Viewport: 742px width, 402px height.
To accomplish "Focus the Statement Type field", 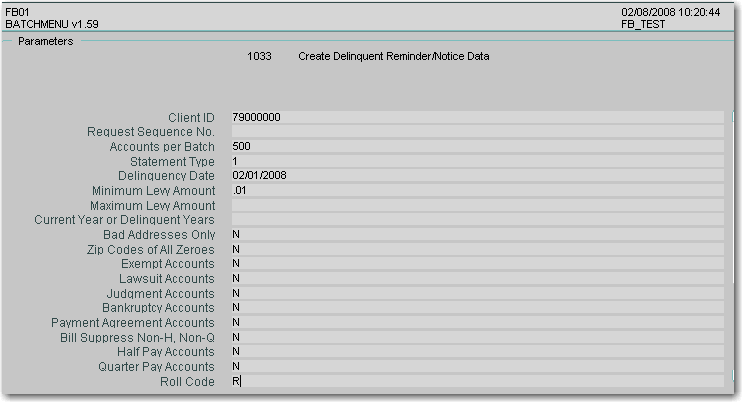I will click(476, 162).
